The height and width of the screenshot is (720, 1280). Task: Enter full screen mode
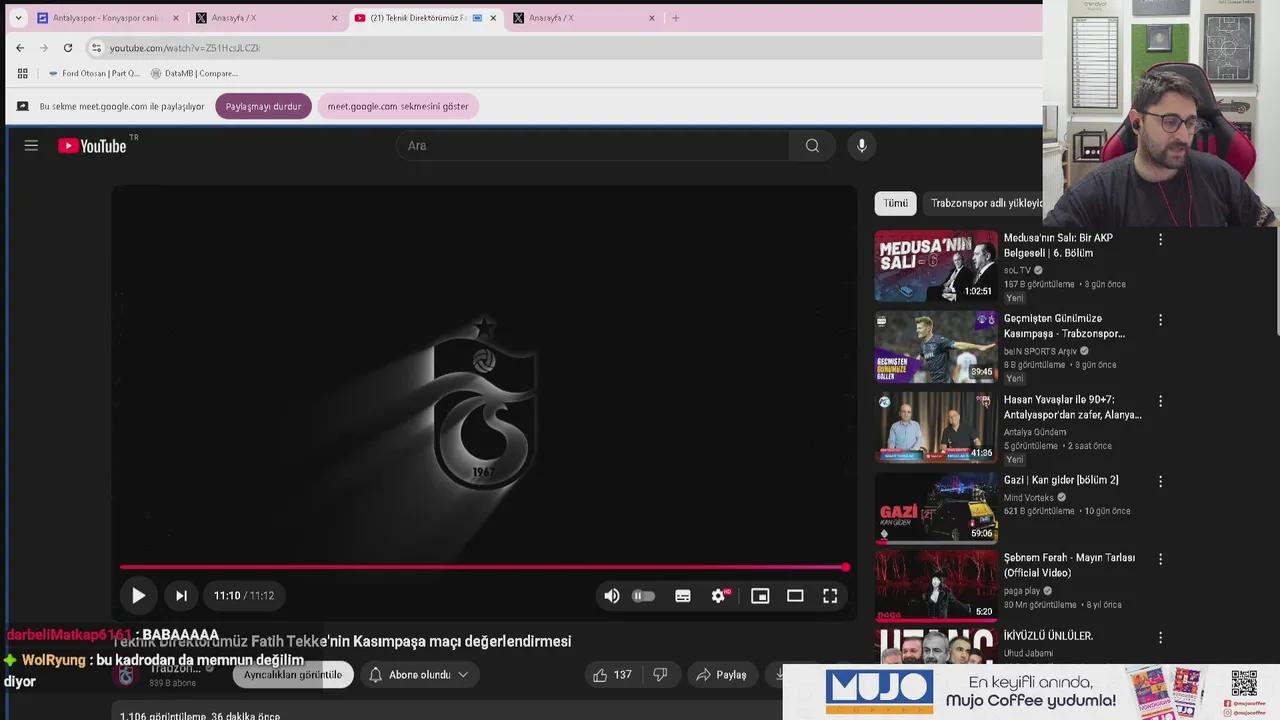tap(830, 596)
